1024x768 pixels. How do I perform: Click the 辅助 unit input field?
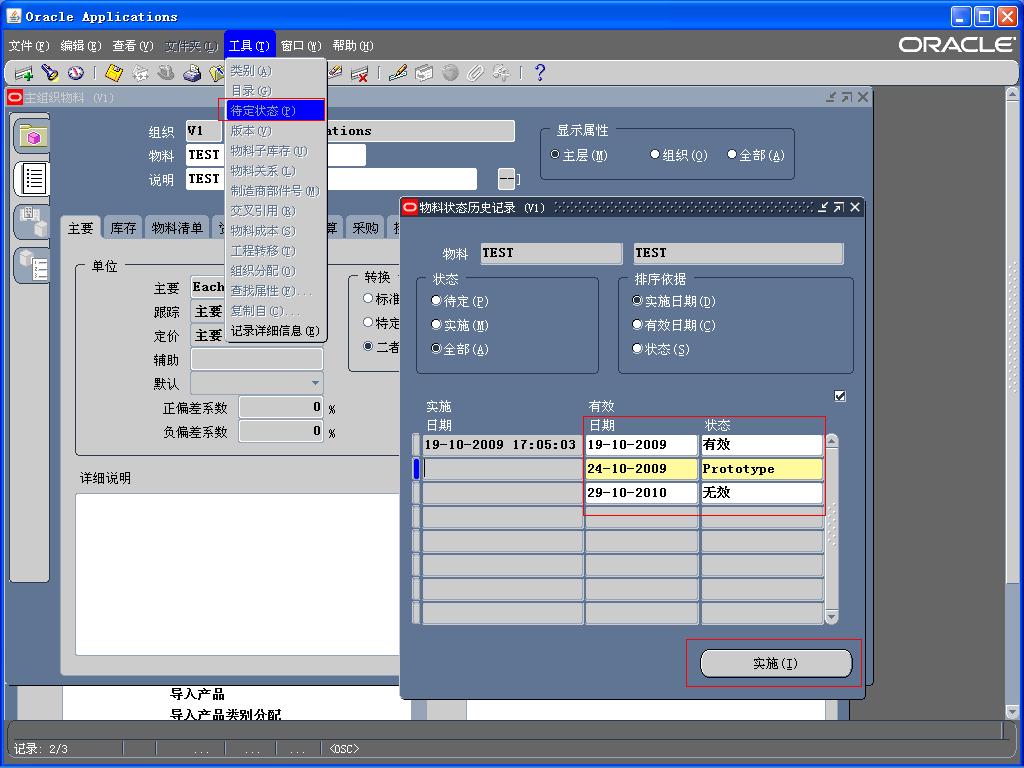pyautogui.click(x=257, y=359)
